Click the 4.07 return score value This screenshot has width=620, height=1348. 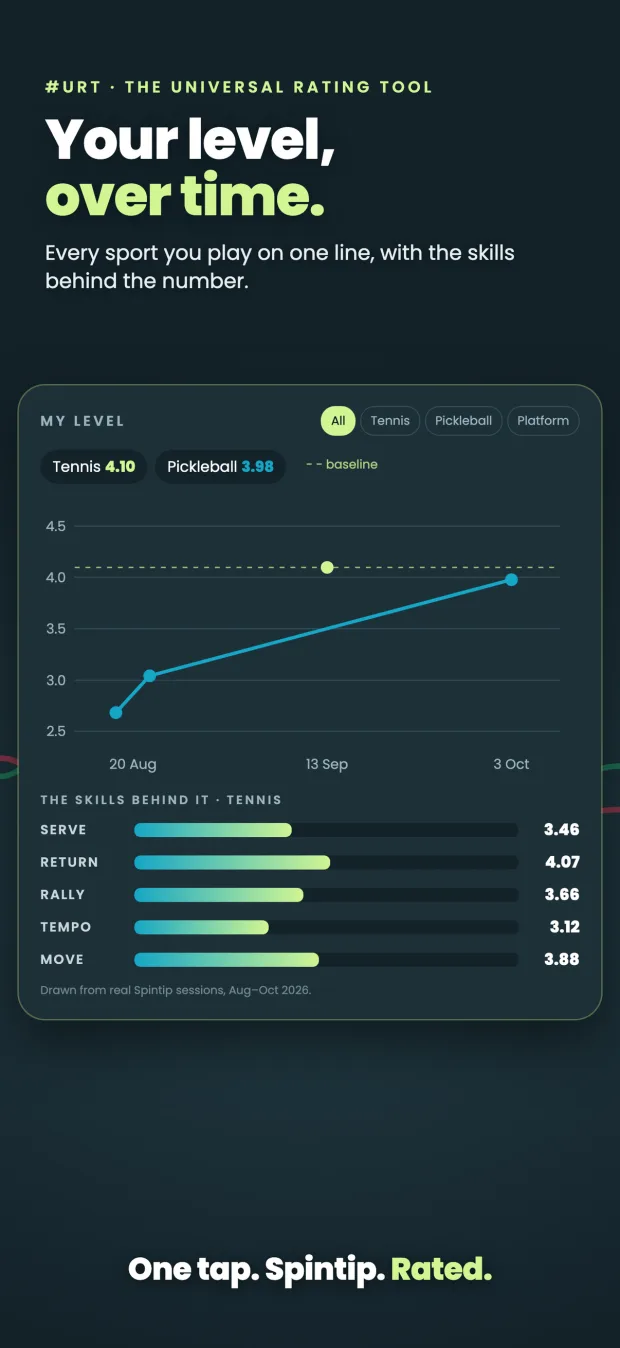[x=562, y=862]
